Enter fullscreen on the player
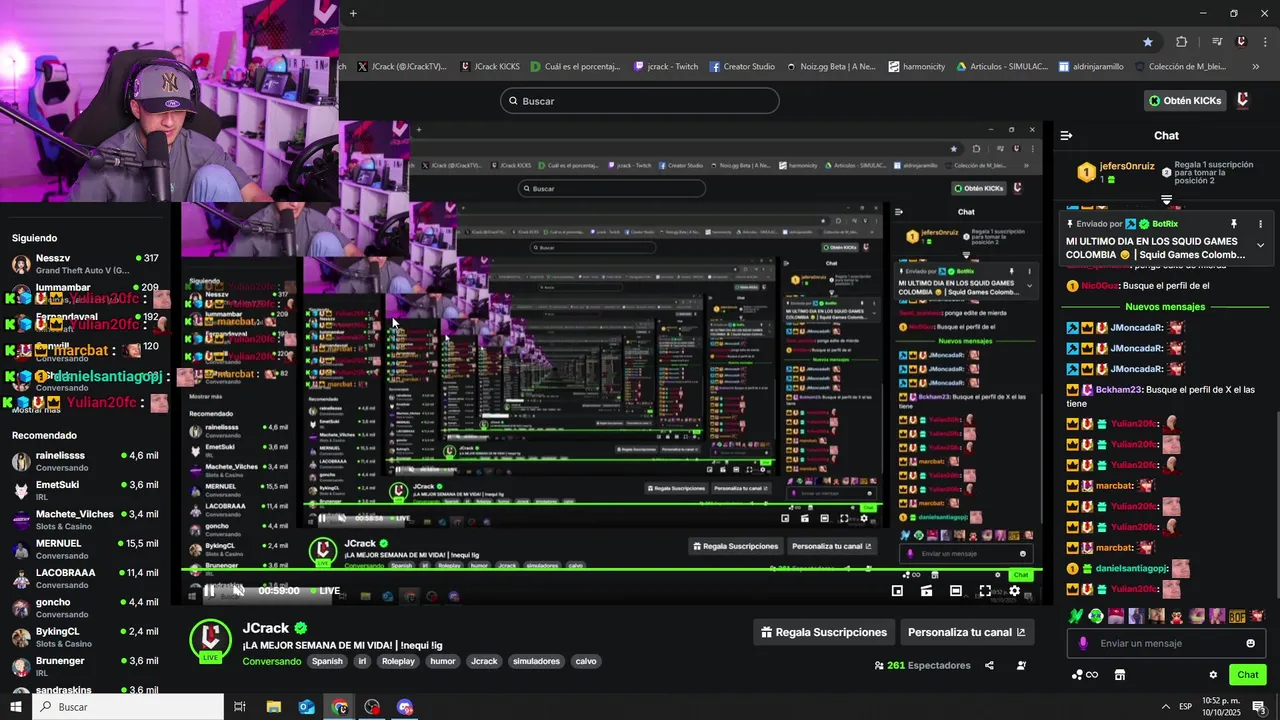 click(985, 591)
